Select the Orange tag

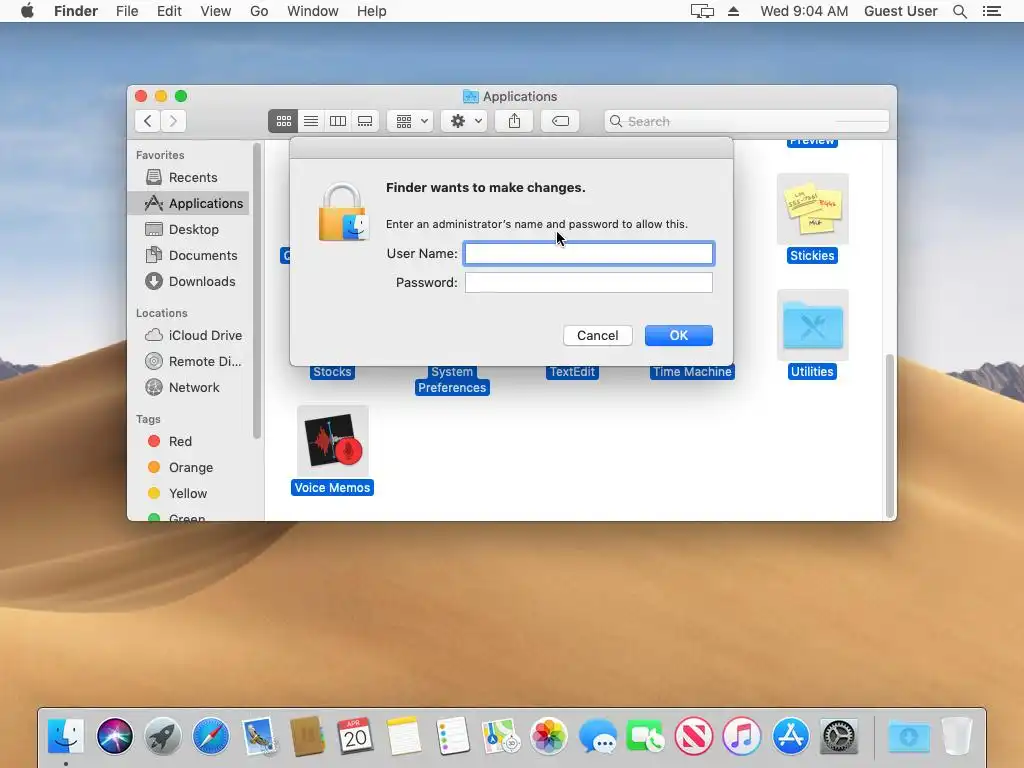(x=188, y=468)
